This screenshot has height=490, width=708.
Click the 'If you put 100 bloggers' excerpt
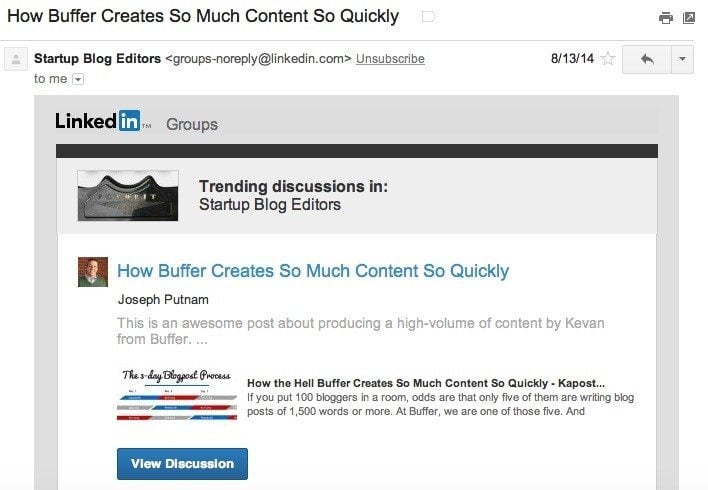440,404
